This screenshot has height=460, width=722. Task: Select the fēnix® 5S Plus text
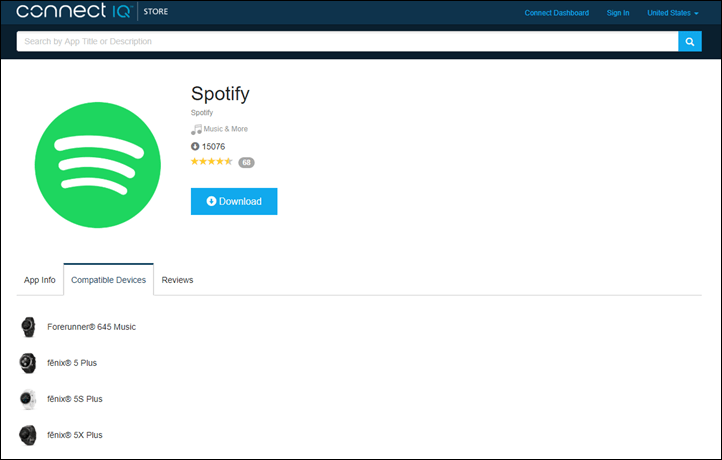click(75, 399)
